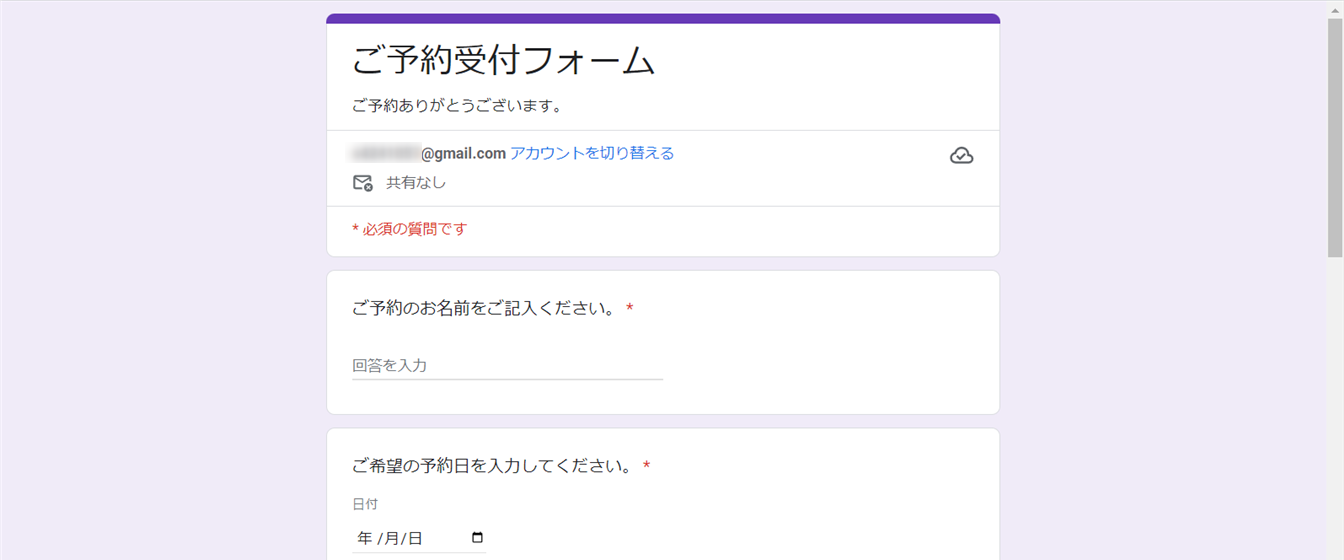The width and height of the screenshot is (1344, 560).
Task: Focus the 回答を入力 name field
Action: tap(507, 366)
